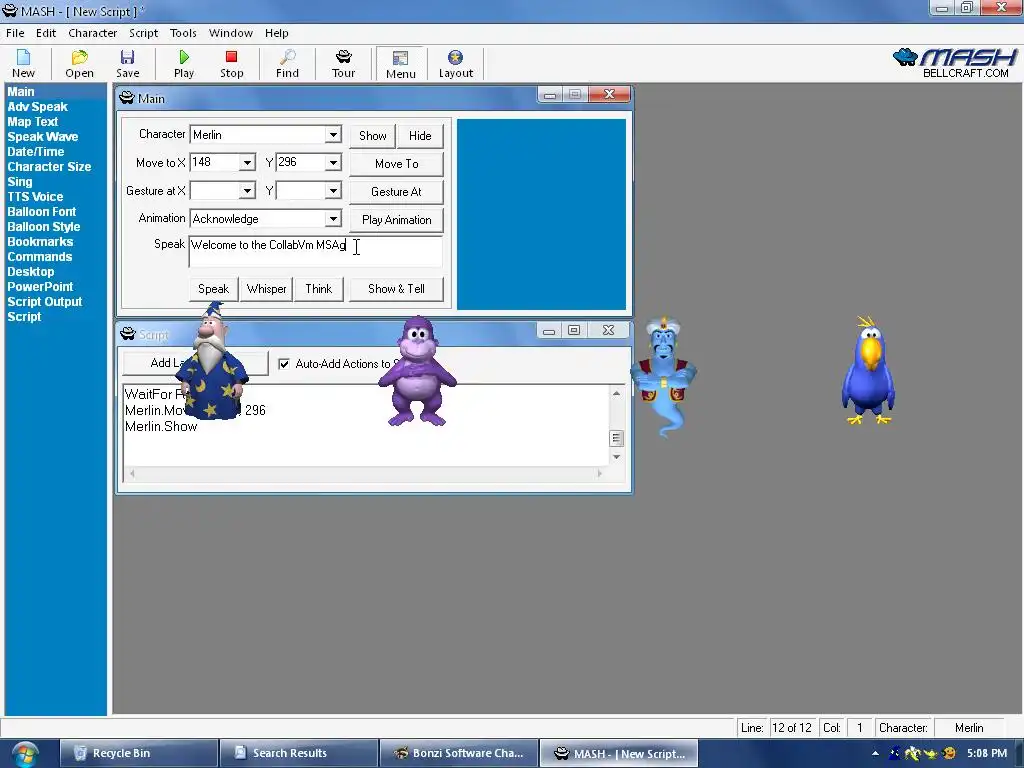Open the Window menu
The width and height of the screenshot is (1024, 768).
point(231,33)
